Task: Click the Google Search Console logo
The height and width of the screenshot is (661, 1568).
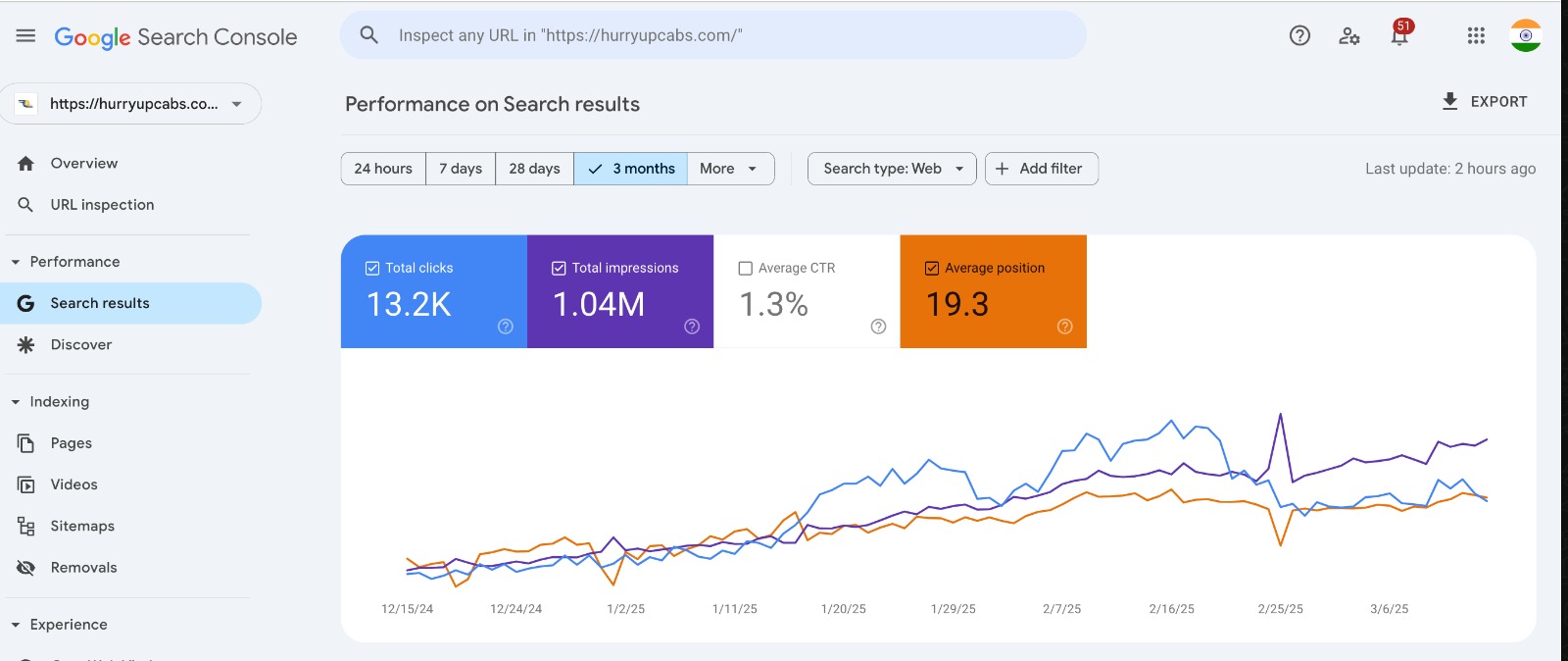Action: click(x=175, y=37)
